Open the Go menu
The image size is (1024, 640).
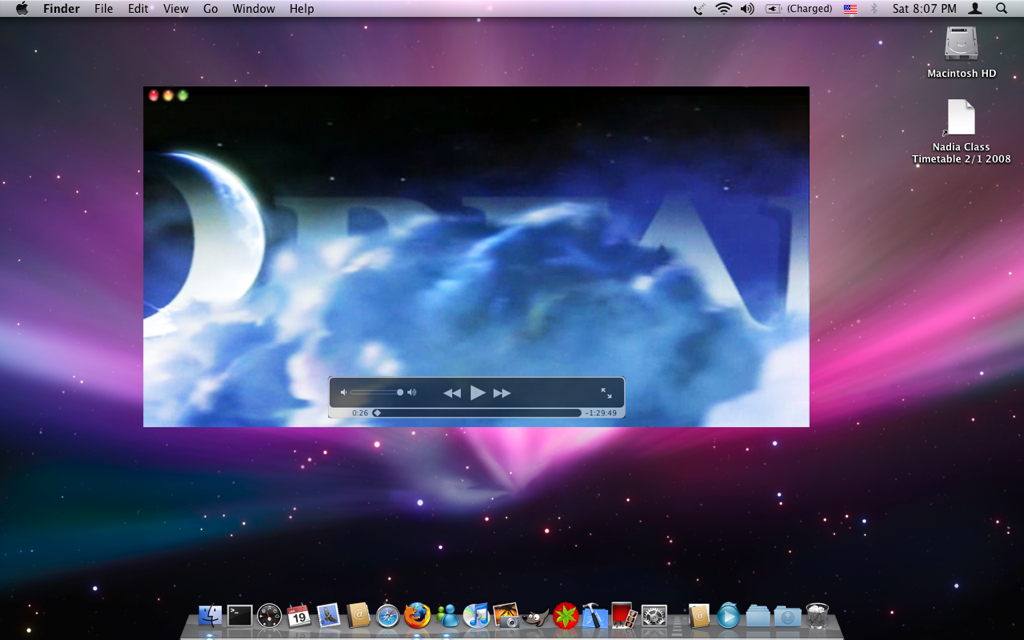pyautogui.click(x=210, y=9)
